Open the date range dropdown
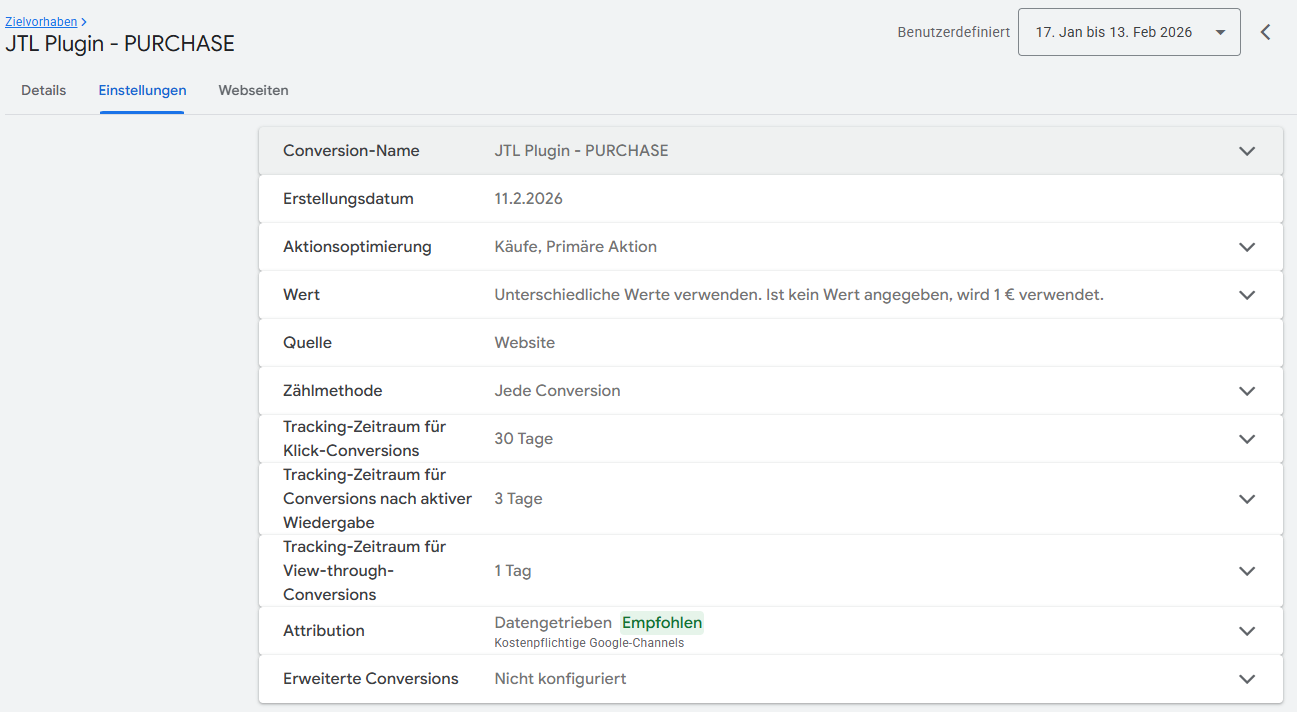The image size is (1297, 712). click(x=1129, y=32)
